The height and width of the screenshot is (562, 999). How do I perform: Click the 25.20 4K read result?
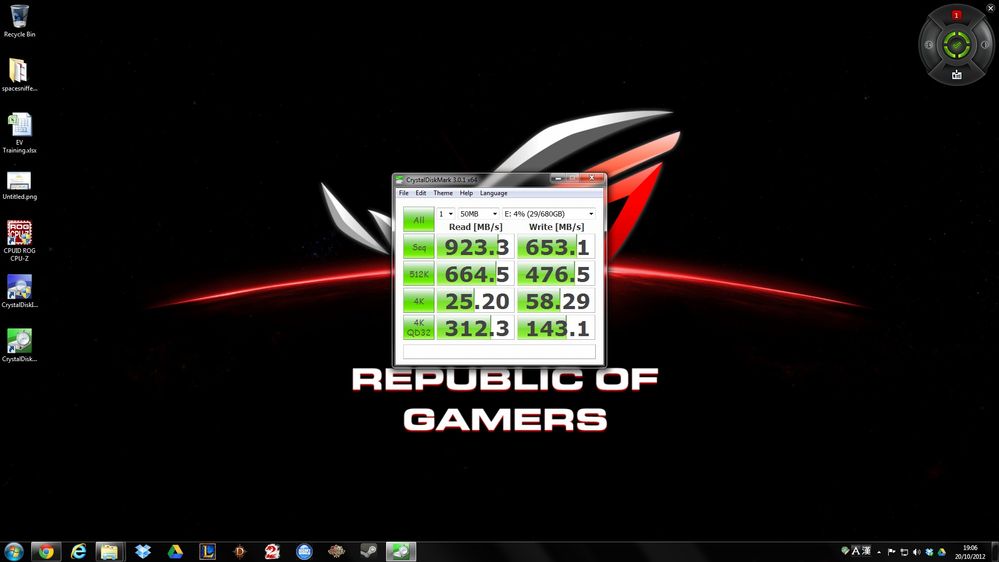pos(475,301)
